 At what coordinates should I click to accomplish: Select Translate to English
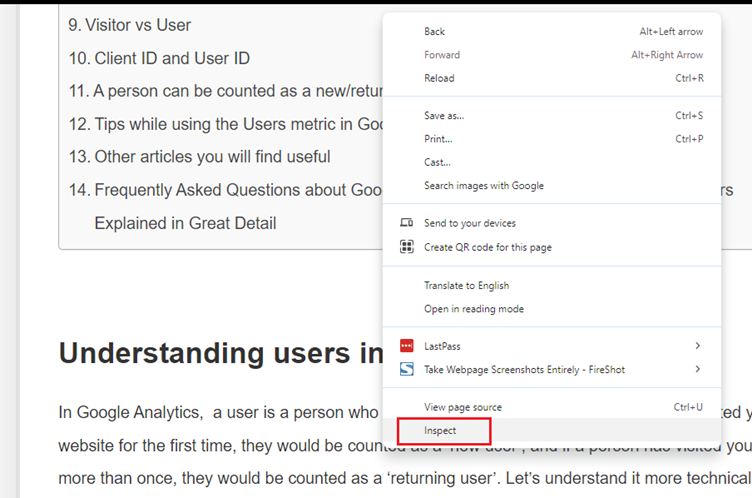click(466, 285)
